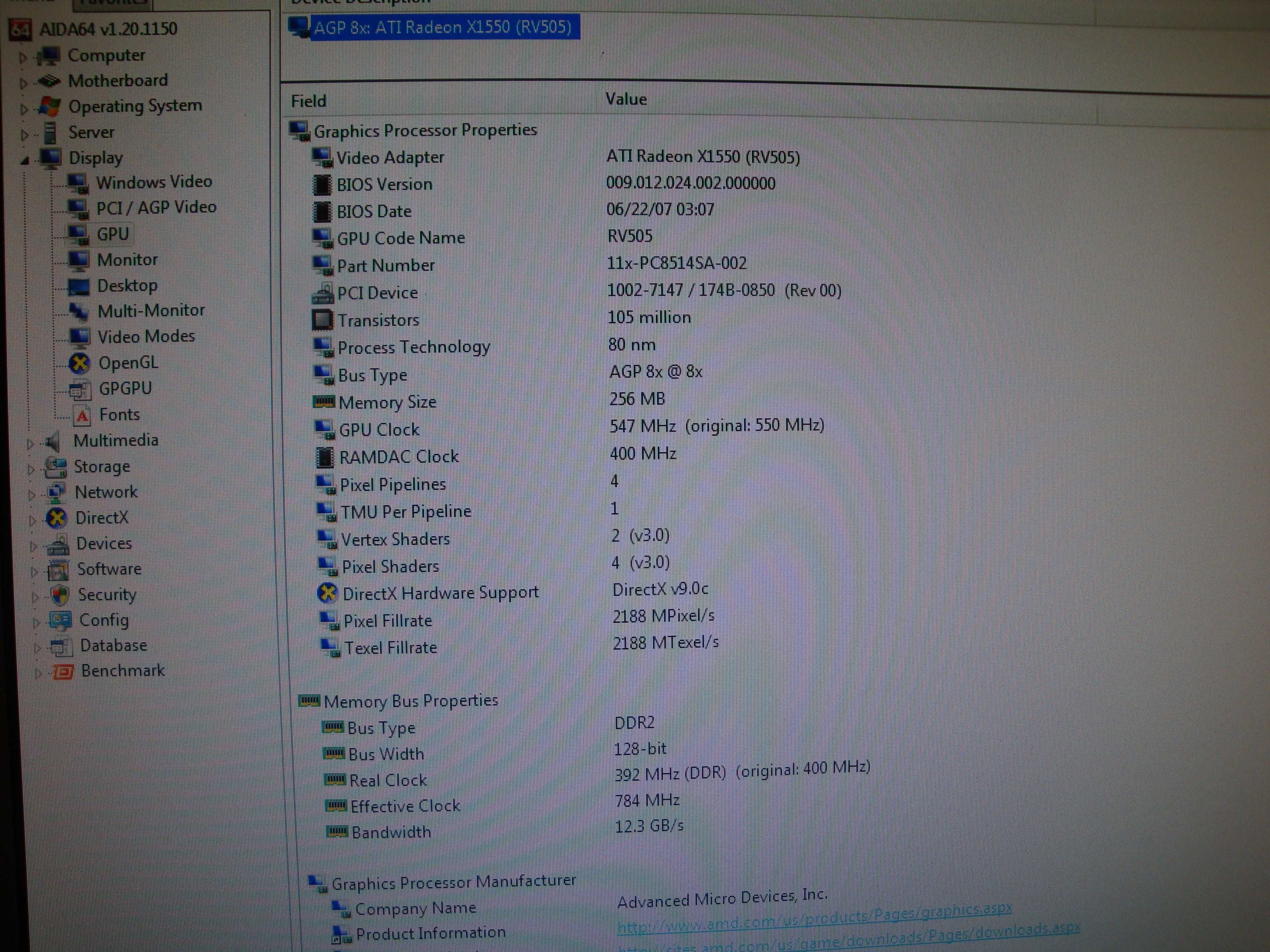
Task: Select the Texel Fillrate row
Action: [520, 645]
